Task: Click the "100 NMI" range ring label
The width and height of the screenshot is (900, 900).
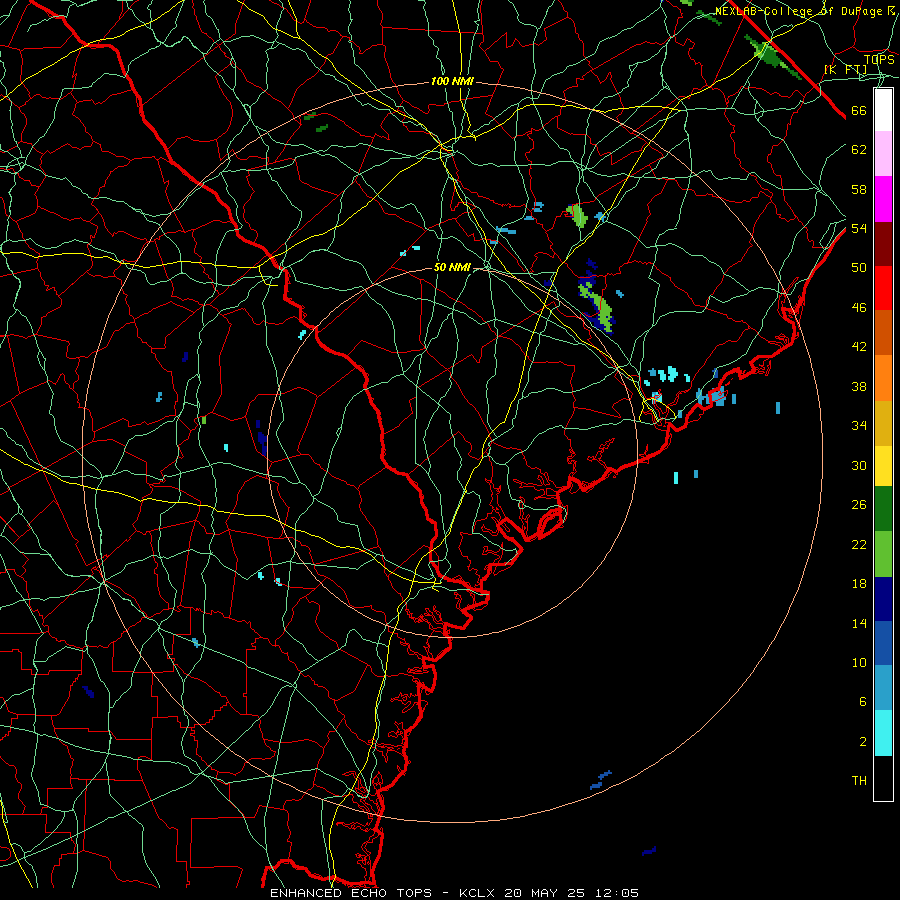Action: click(x=452, y=82)
